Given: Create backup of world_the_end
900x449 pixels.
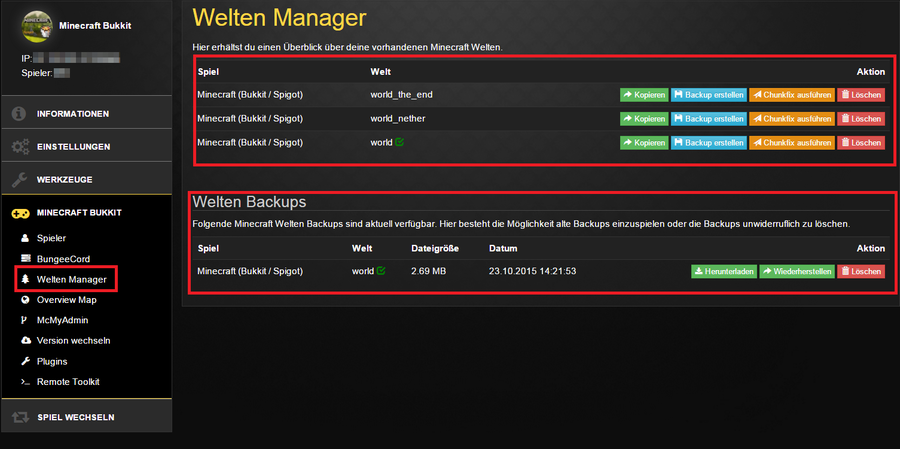Looking at the screenshot, I should pos(709,95).
